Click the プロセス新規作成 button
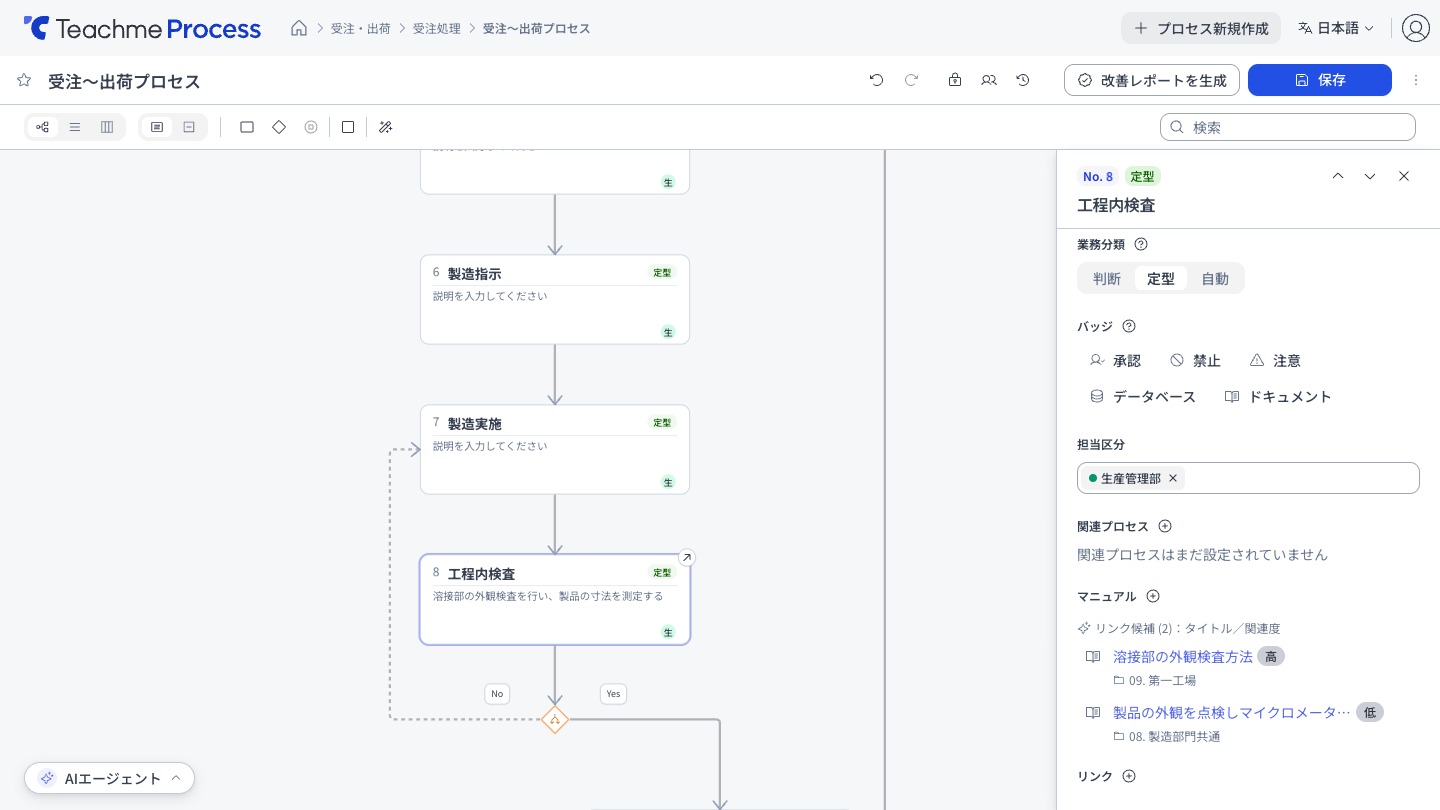Screen dimensions: 1440x810 [1201, 28]
